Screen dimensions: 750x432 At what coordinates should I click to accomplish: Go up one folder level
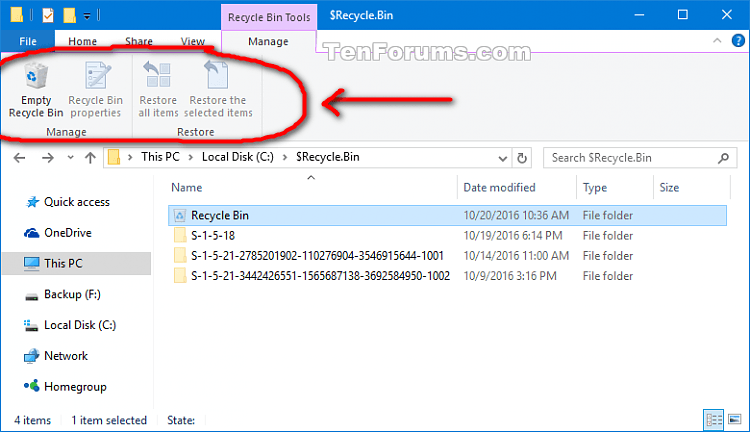click(90, 157)
